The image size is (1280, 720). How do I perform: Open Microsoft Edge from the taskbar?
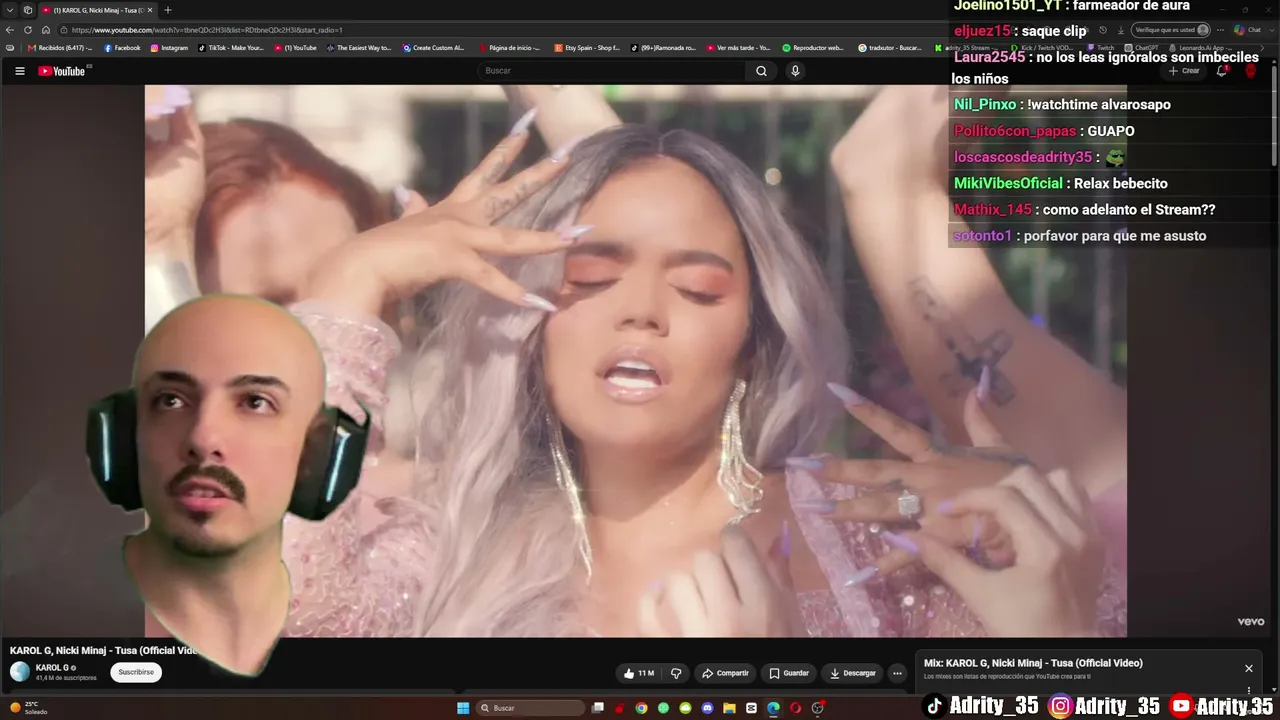(x=773, y=708)
